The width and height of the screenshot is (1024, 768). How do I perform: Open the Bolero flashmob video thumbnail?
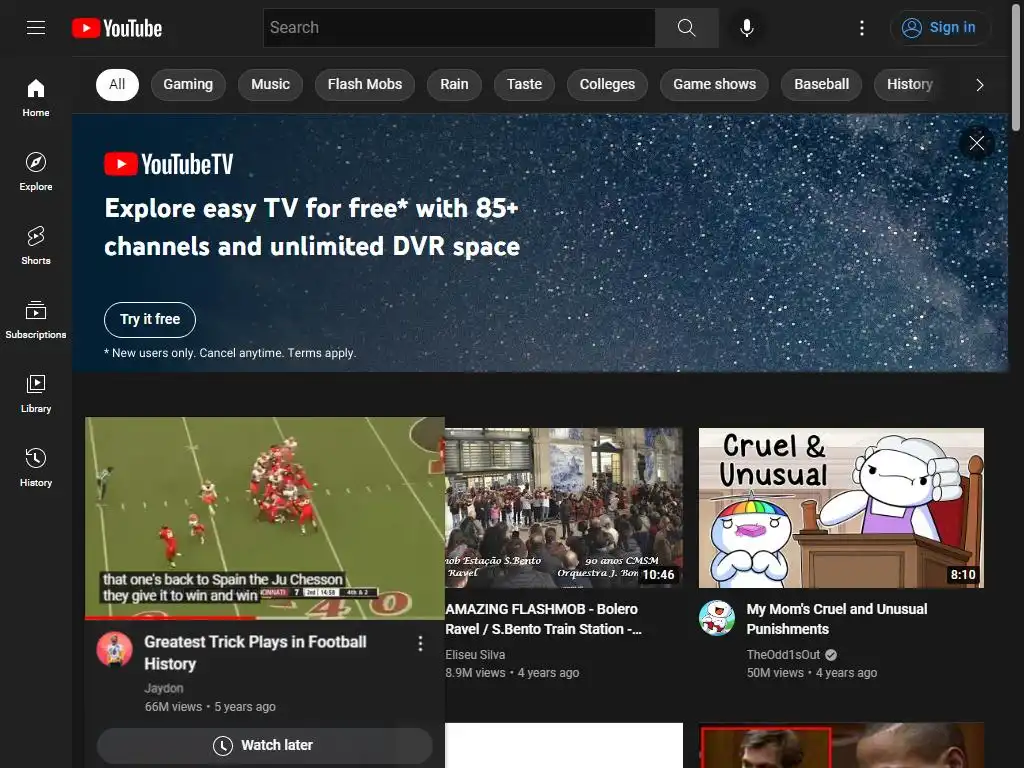564,507
